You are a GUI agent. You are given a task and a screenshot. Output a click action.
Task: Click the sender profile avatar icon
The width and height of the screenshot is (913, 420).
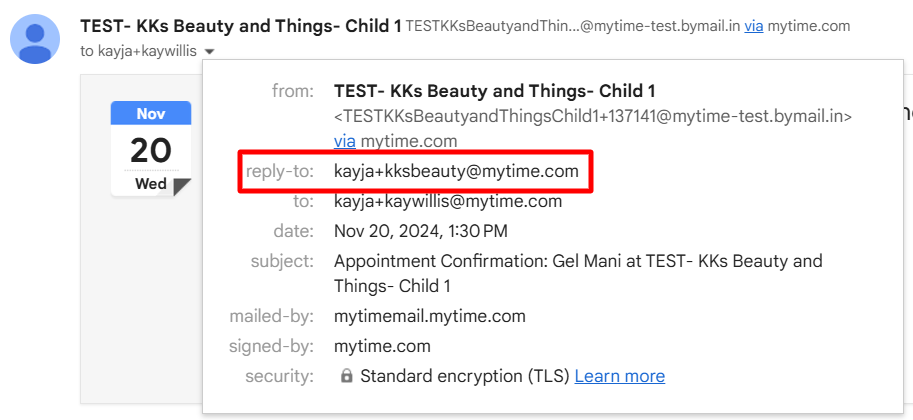(x=35, y=39)
